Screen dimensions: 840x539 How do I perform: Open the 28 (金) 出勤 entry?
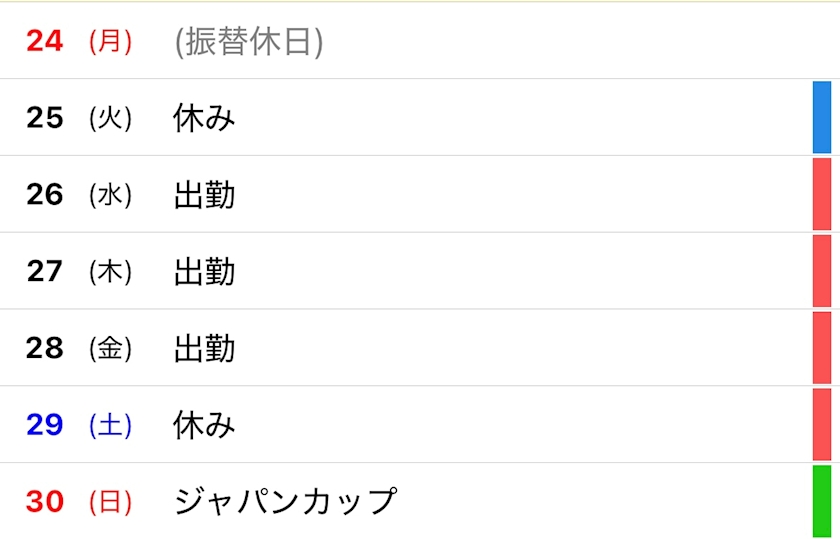pos(204,348)
